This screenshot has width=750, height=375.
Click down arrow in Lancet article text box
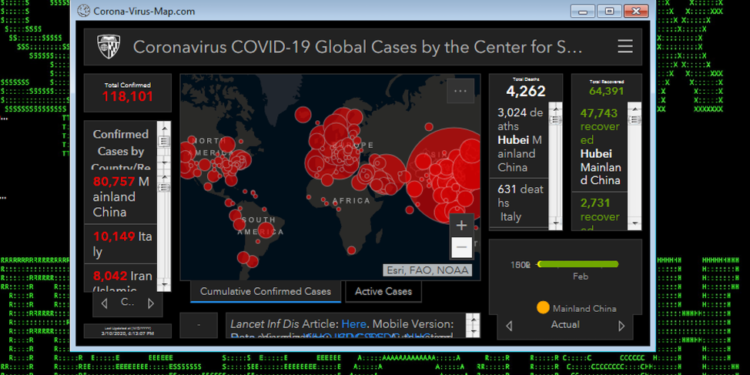(473, 331)
